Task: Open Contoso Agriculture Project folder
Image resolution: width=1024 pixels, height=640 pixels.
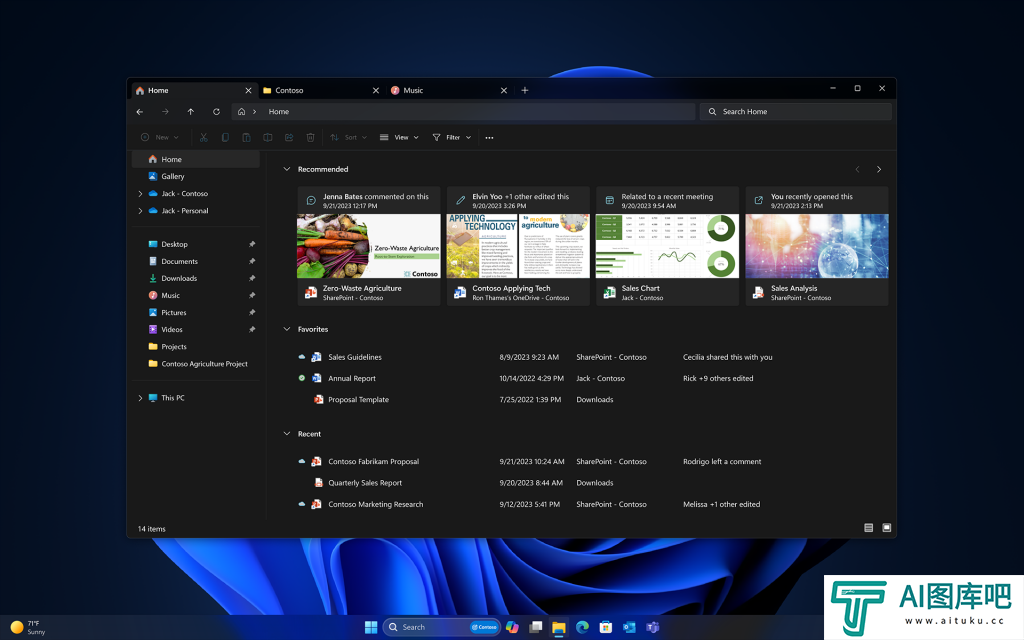Action: [x=196, y=364]
